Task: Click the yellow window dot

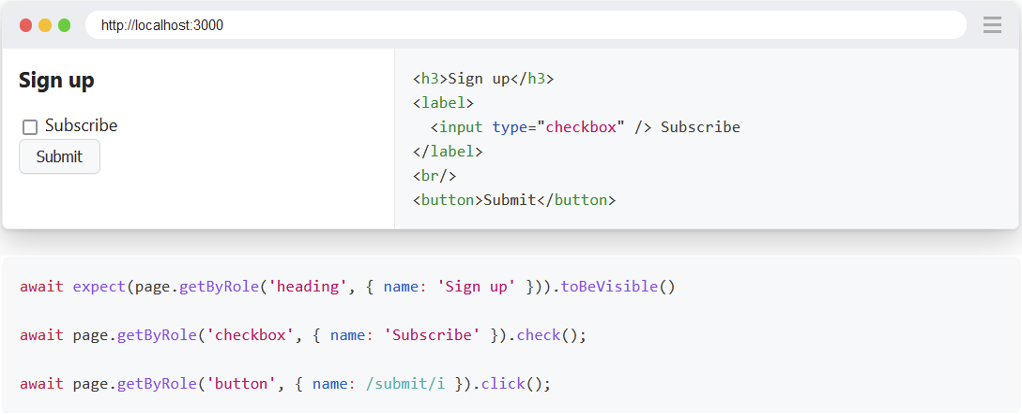Action: (x=45, y=25)
